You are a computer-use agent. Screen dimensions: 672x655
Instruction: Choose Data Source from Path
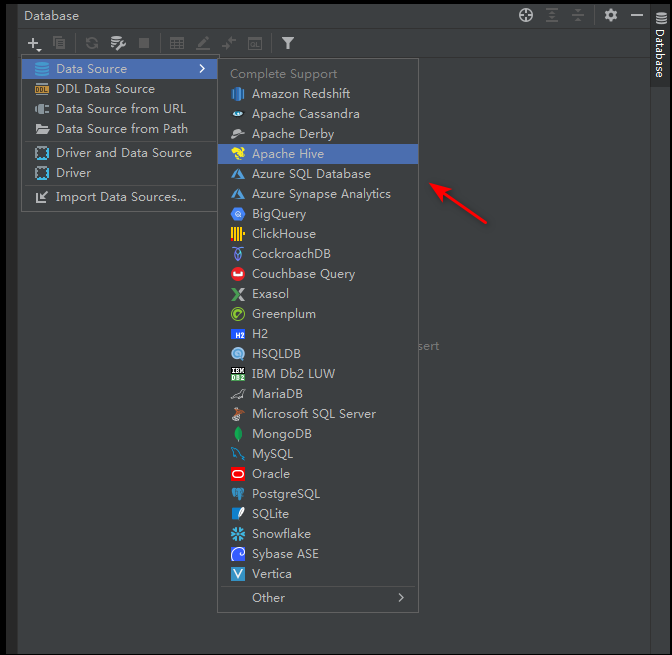point(120,129)
